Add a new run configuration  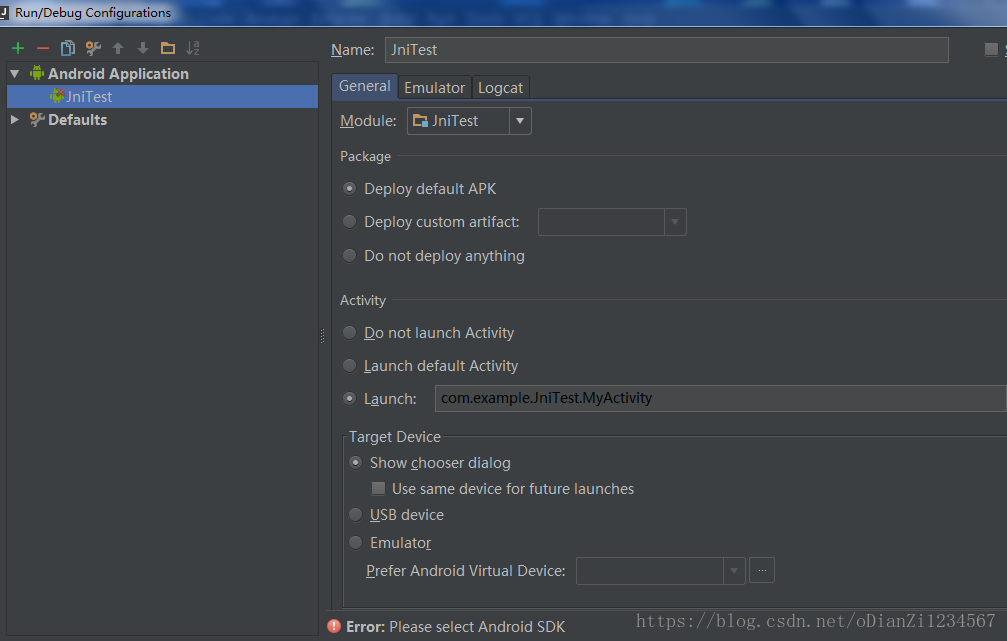(16, 47)
